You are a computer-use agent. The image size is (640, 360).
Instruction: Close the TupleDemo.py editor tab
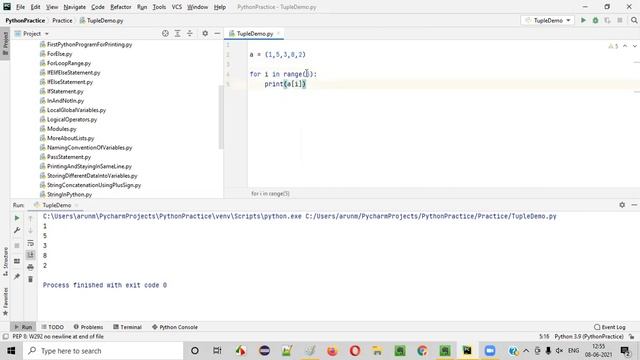(x=279, y=33)
